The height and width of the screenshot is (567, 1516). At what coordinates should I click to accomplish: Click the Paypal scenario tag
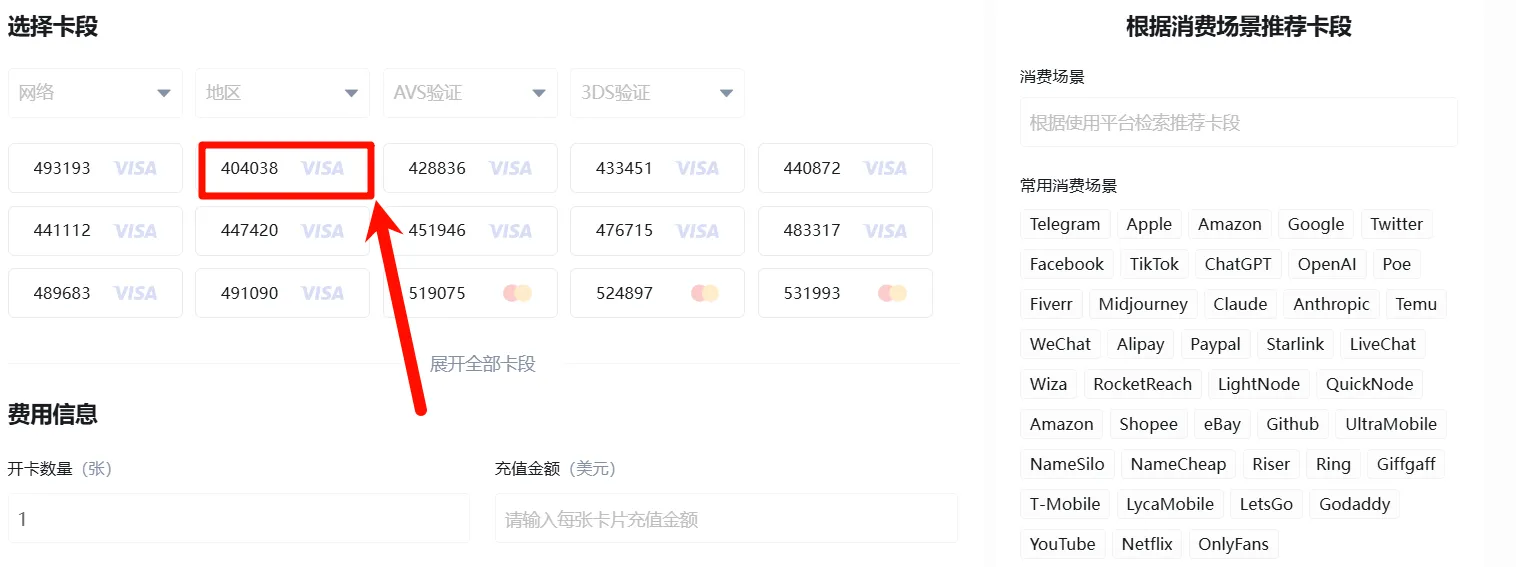pos(1216,344)
